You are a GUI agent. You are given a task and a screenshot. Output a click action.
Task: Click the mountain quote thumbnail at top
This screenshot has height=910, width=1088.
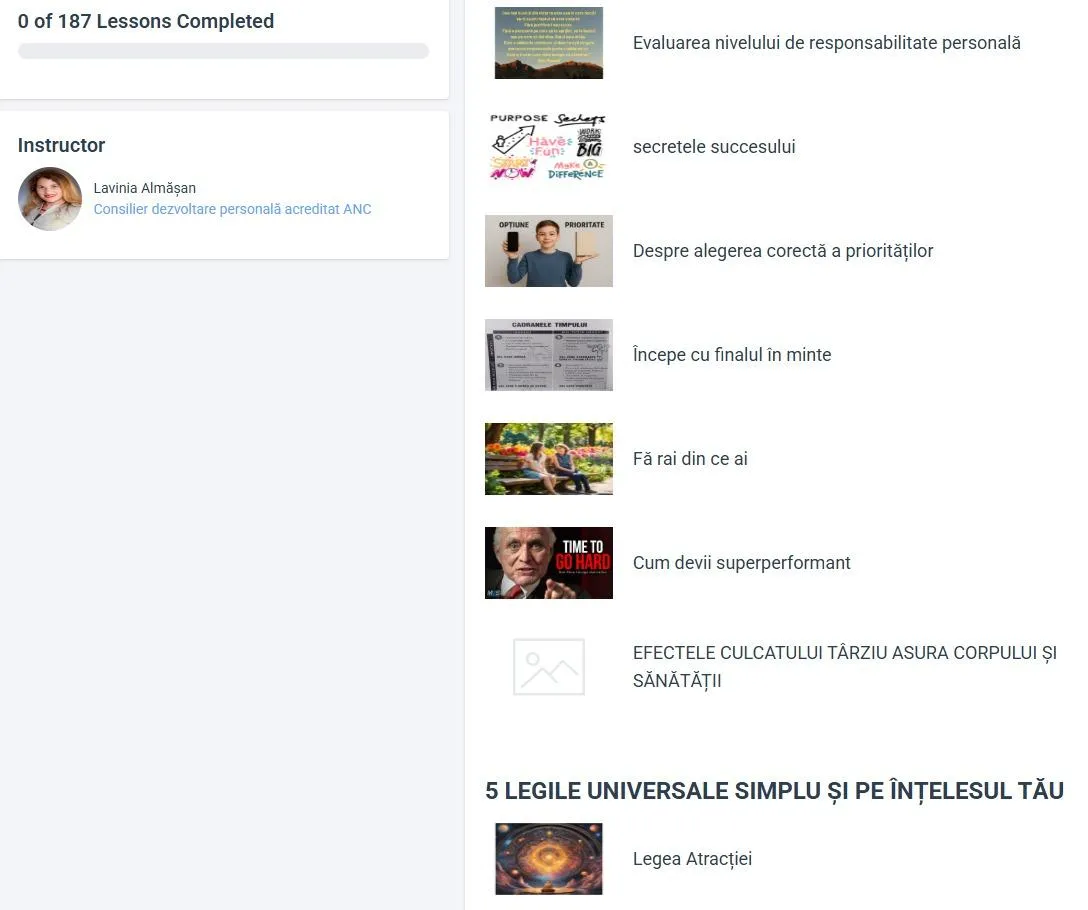pyautogui.click(x=548, y=43)
